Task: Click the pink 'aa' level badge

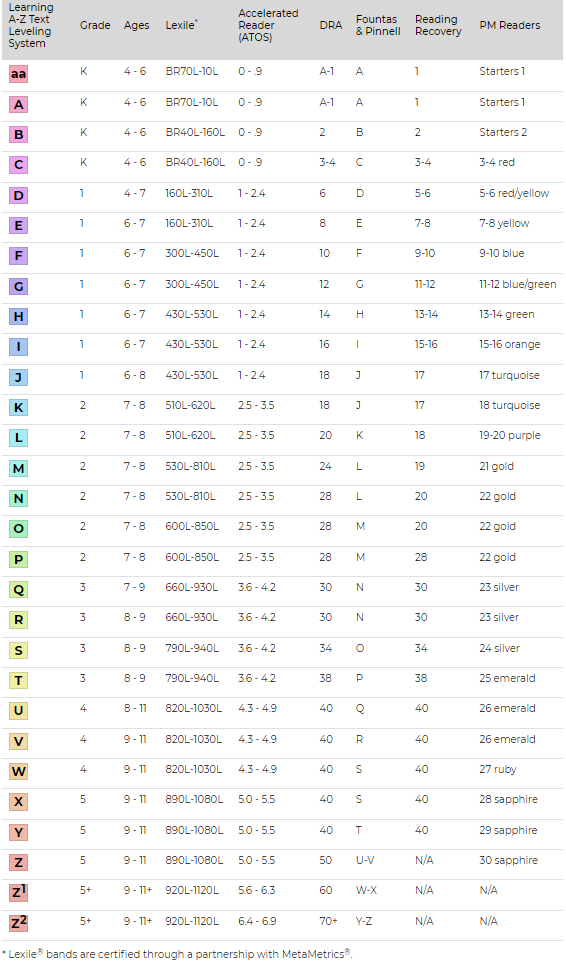Action: 18,75
